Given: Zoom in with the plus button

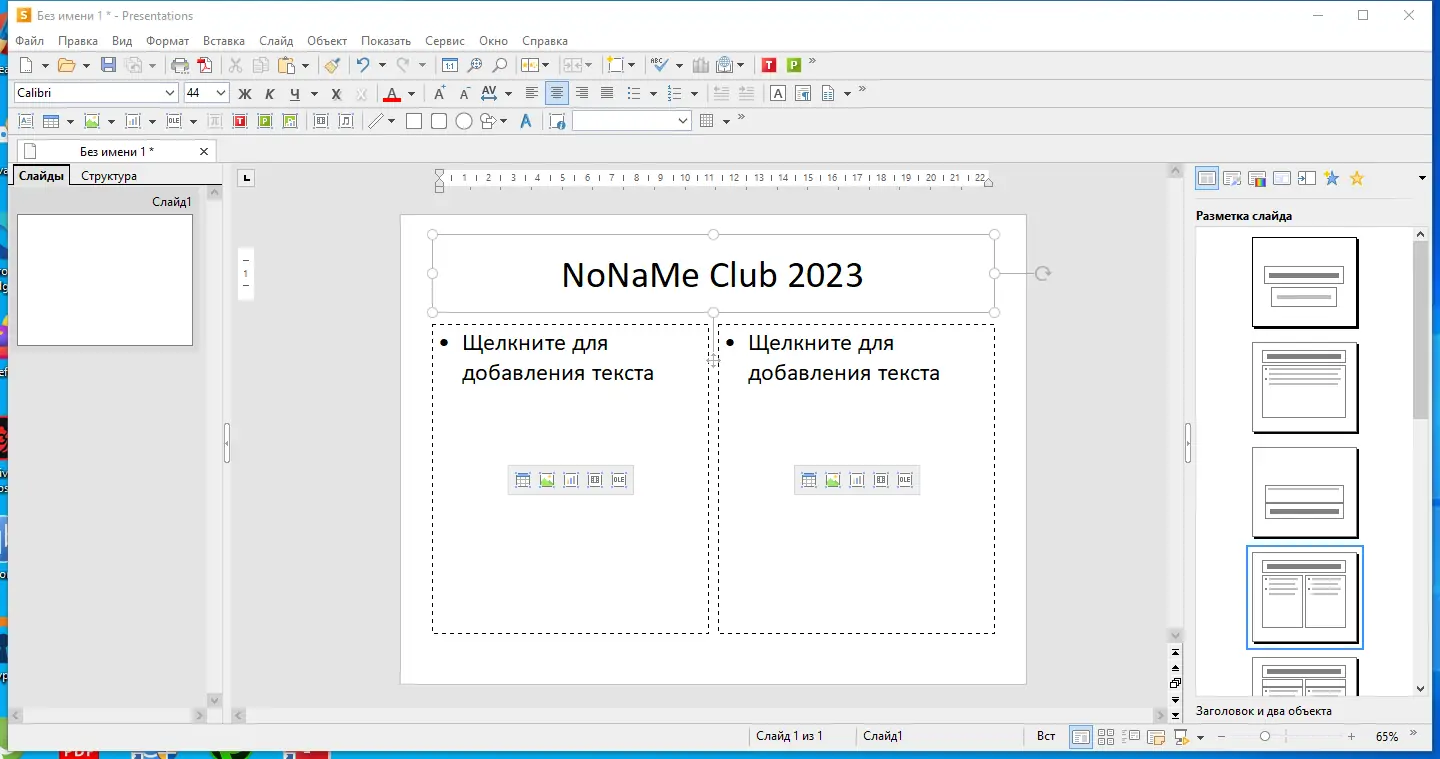Looking at the screenshot, I should [1351, 737].
